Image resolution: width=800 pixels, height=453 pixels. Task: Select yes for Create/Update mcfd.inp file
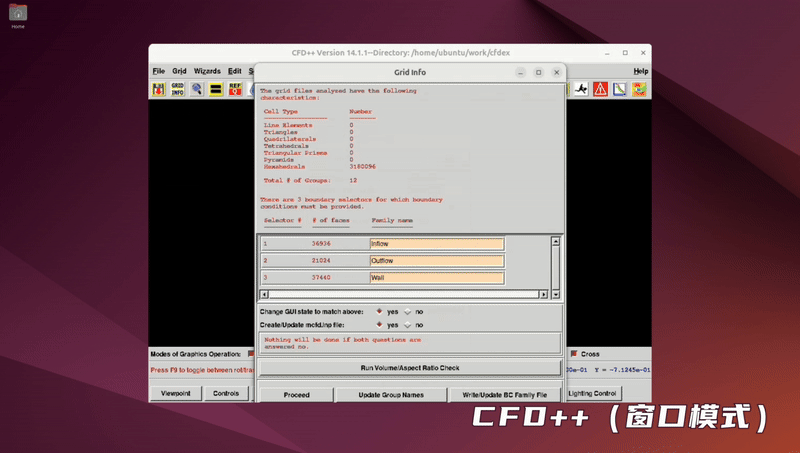pyautogui.click(x=379, y=324)
